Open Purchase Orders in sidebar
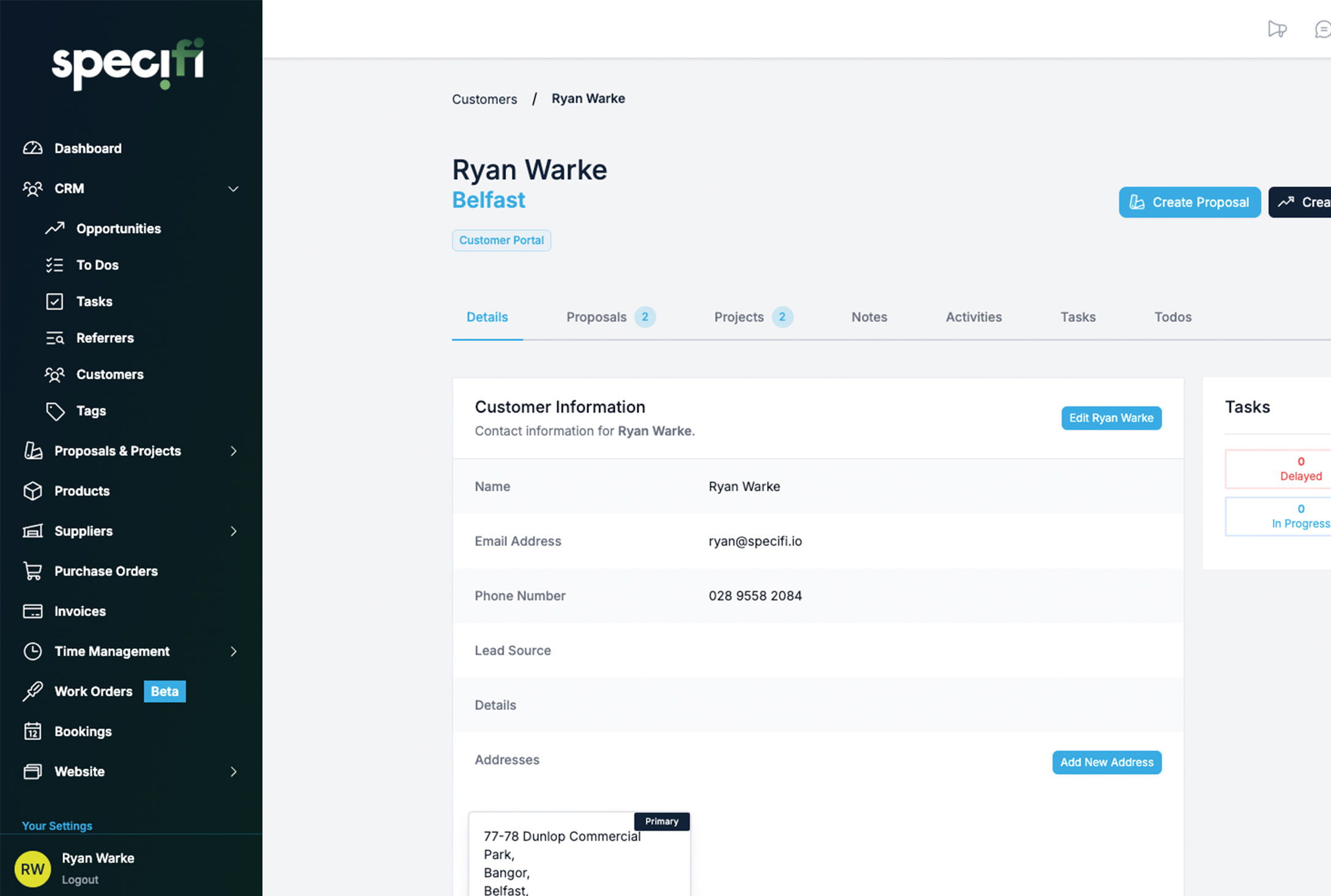Viewport: 1331px width, 896px height. point(106,570)
